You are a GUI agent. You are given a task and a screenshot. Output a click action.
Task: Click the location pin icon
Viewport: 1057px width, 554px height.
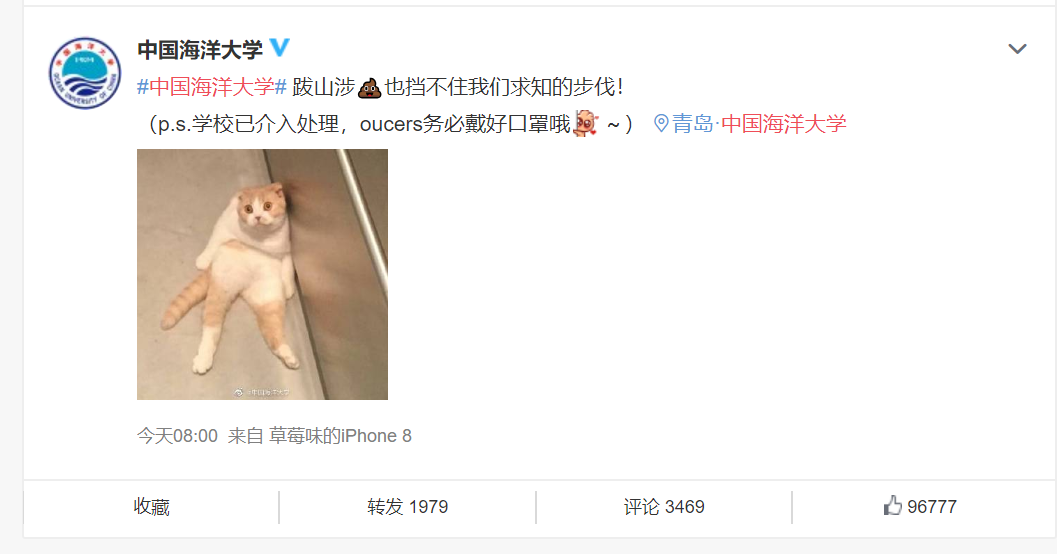tap(661, 123)
